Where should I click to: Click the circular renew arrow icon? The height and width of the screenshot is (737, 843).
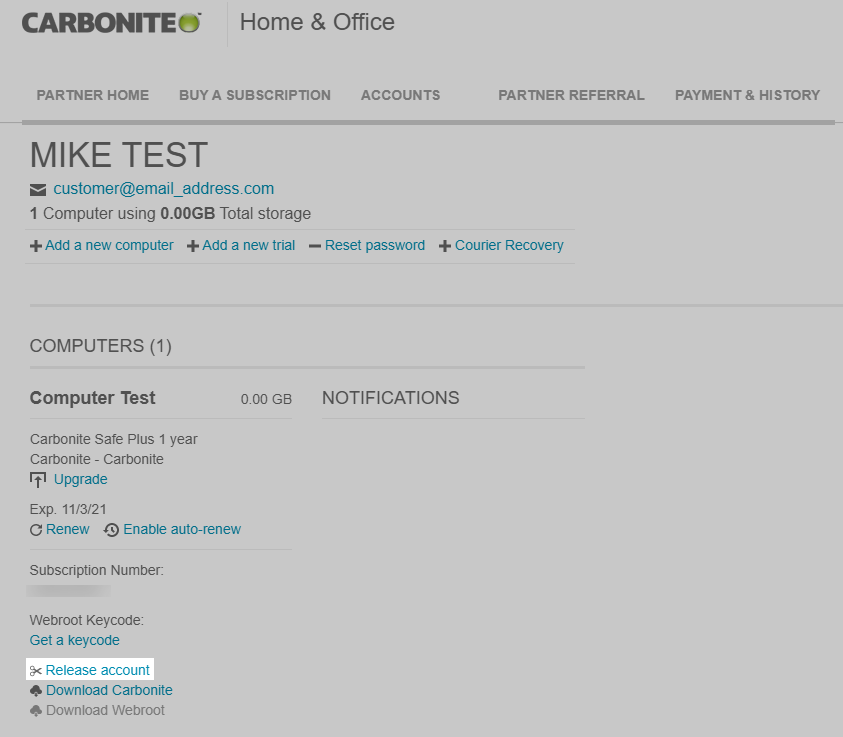click(x=37, y=530)
